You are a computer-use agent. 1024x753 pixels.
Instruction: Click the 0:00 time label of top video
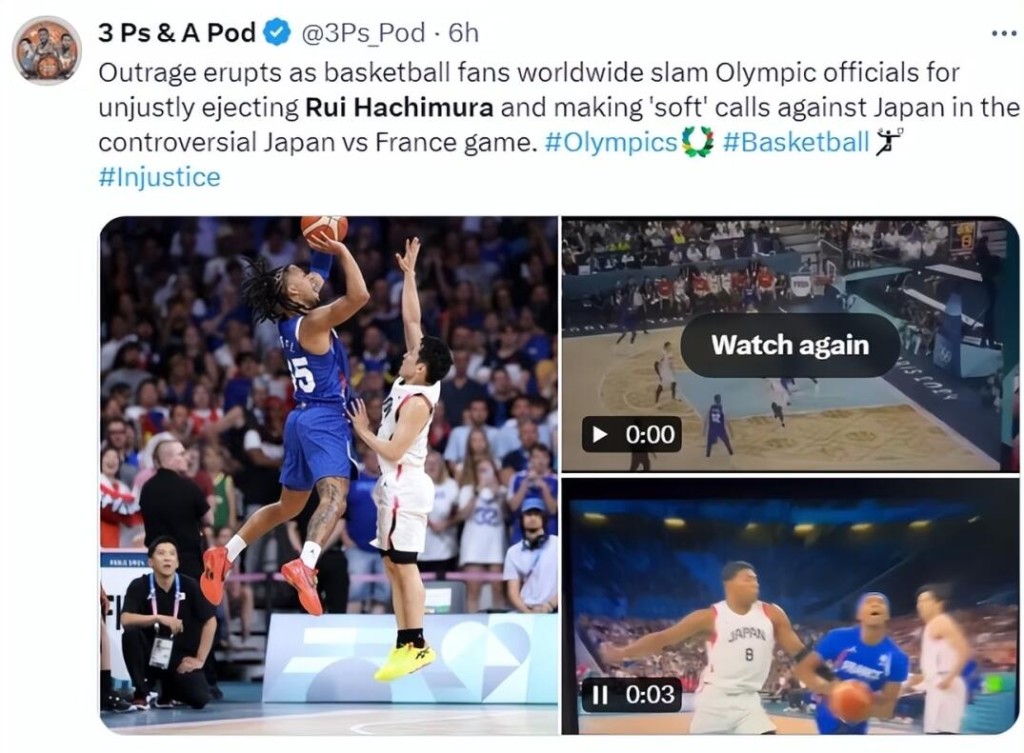tap(650, 434)
